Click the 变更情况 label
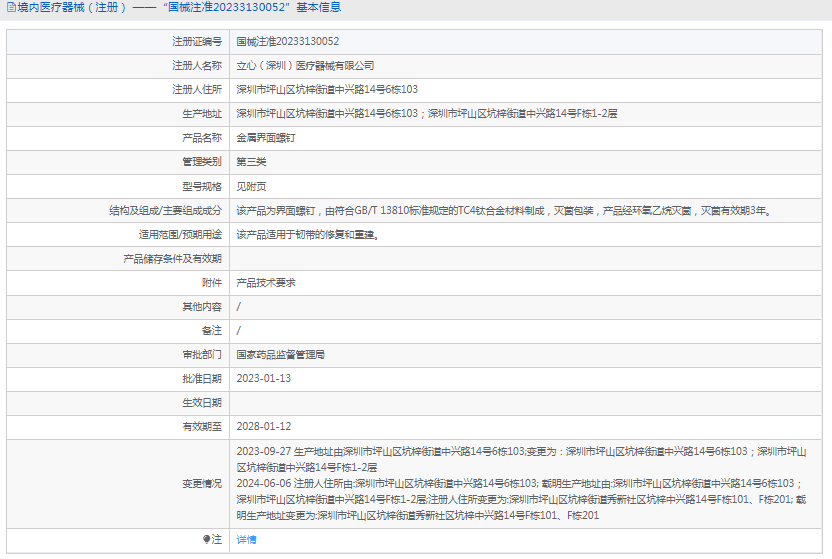This screenshot has height=559, width=832. [202, 484]
